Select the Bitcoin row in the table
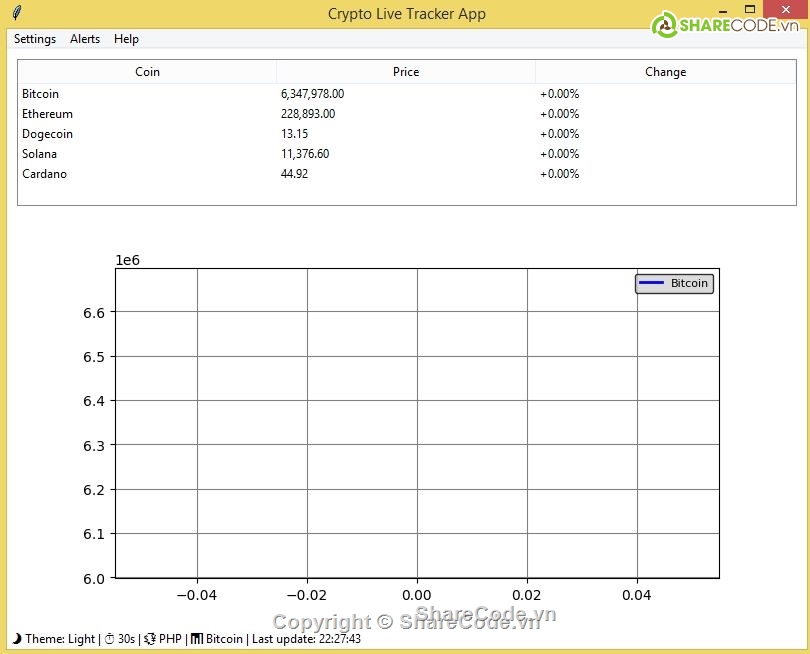810x654 pixels. coord(41,94)
